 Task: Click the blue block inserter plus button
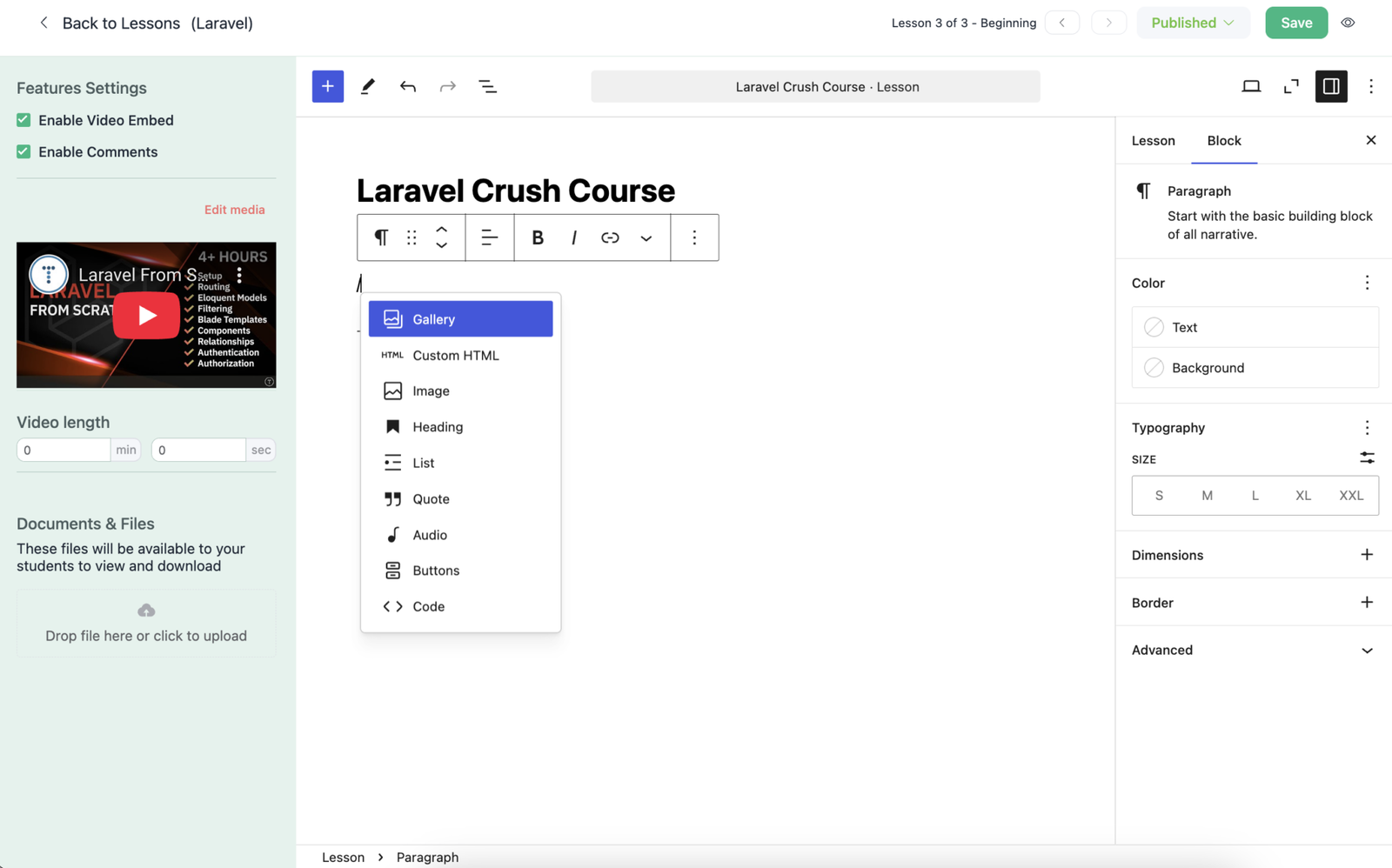tap(327, 86)
